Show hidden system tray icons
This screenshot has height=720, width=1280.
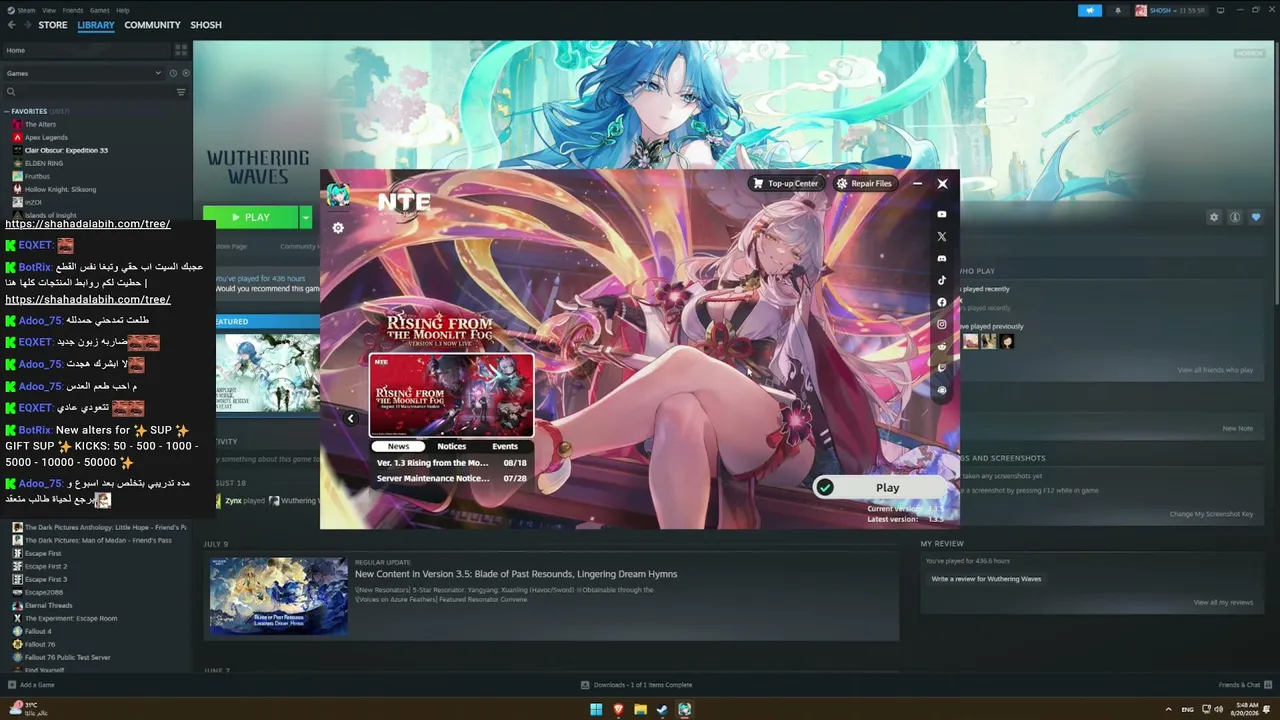(x=1168, y=709)
